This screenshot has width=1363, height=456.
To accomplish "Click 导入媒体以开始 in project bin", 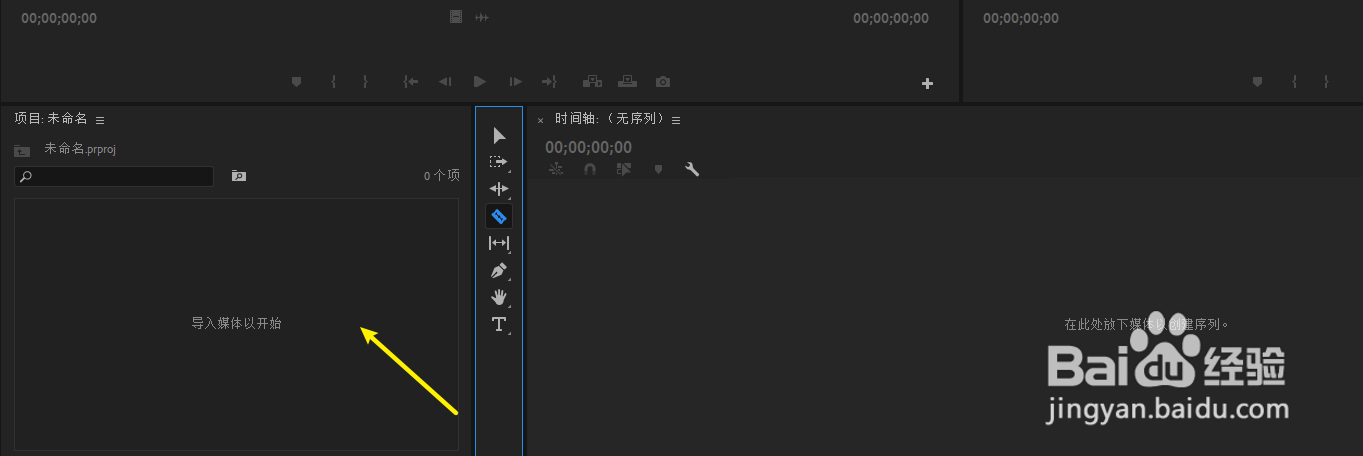I will pos(237,323).
